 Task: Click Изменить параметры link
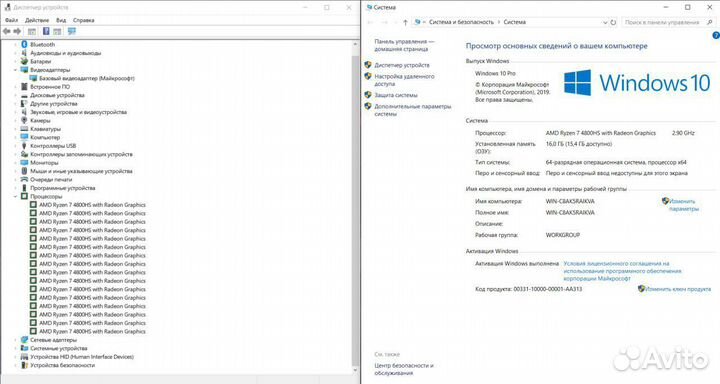pos(683,205)
